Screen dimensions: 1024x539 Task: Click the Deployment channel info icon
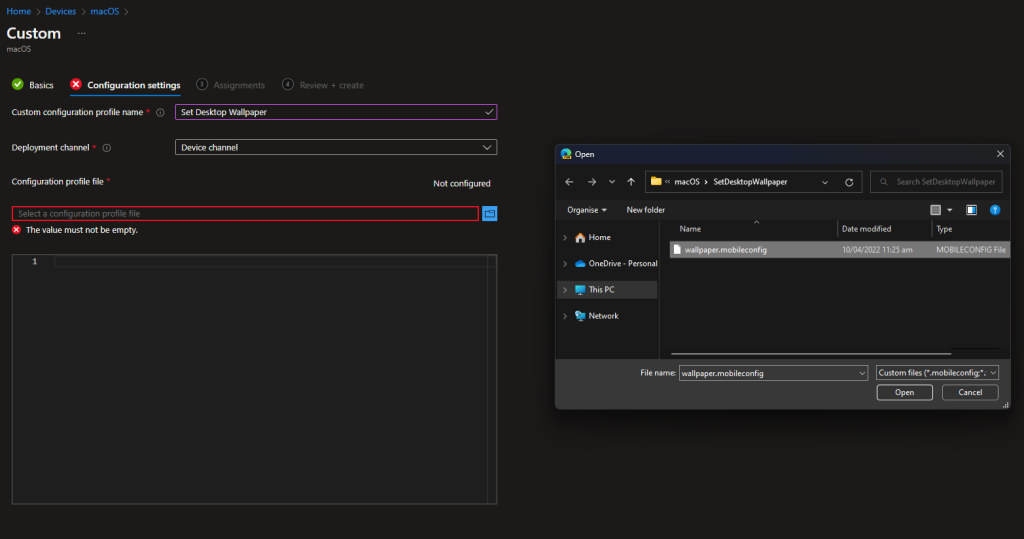tap(106, 148)
